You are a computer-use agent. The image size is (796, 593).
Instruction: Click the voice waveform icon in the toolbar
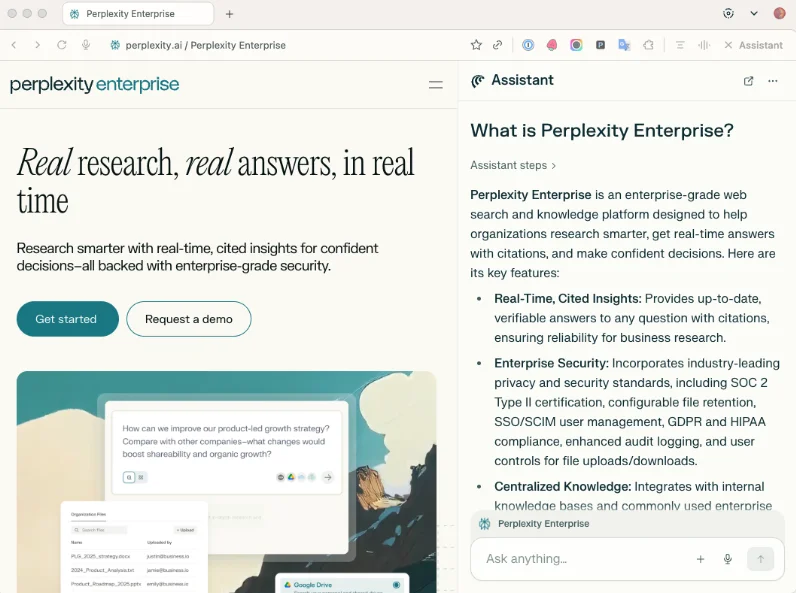click(704, 45)
